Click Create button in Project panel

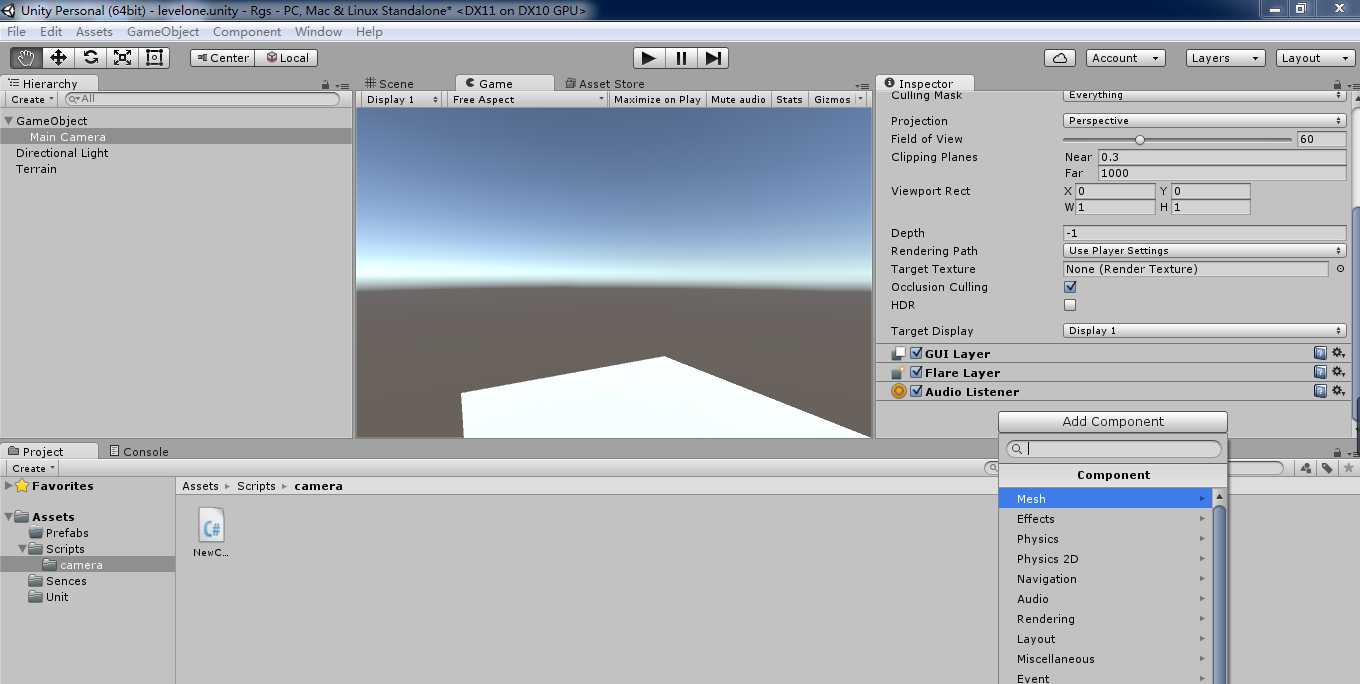33,468
